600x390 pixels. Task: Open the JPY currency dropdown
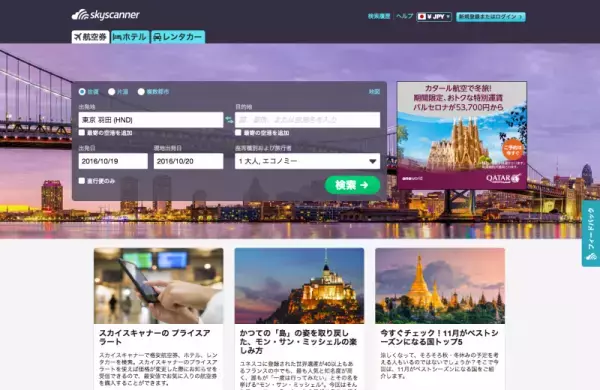[434, 16]
